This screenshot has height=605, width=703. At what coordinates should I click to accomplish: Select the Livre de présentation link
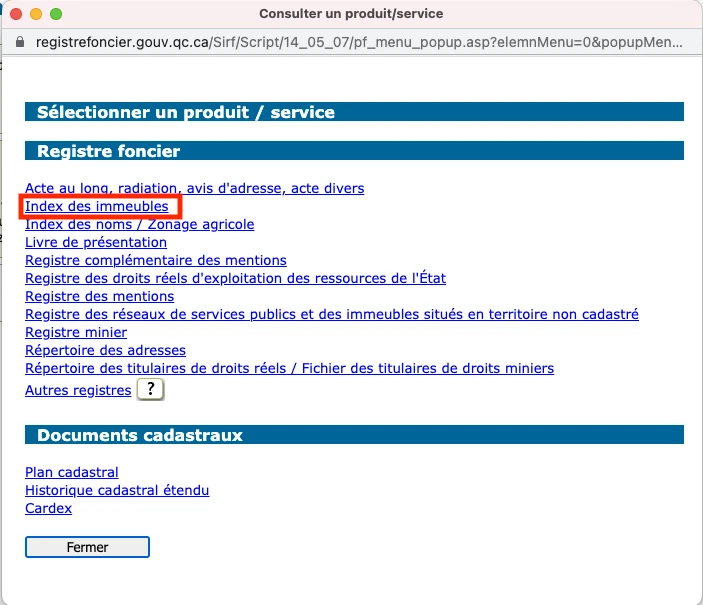click(95, 243)
